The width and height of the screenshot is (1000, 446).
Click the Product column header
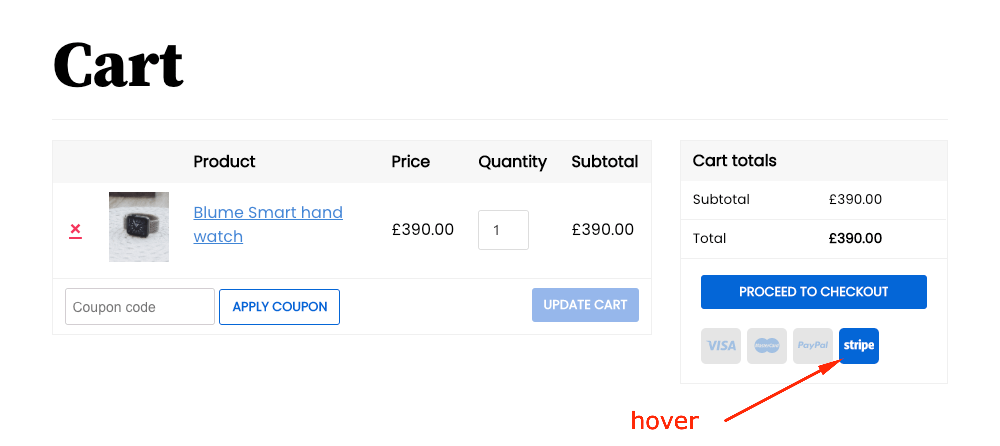224,162
